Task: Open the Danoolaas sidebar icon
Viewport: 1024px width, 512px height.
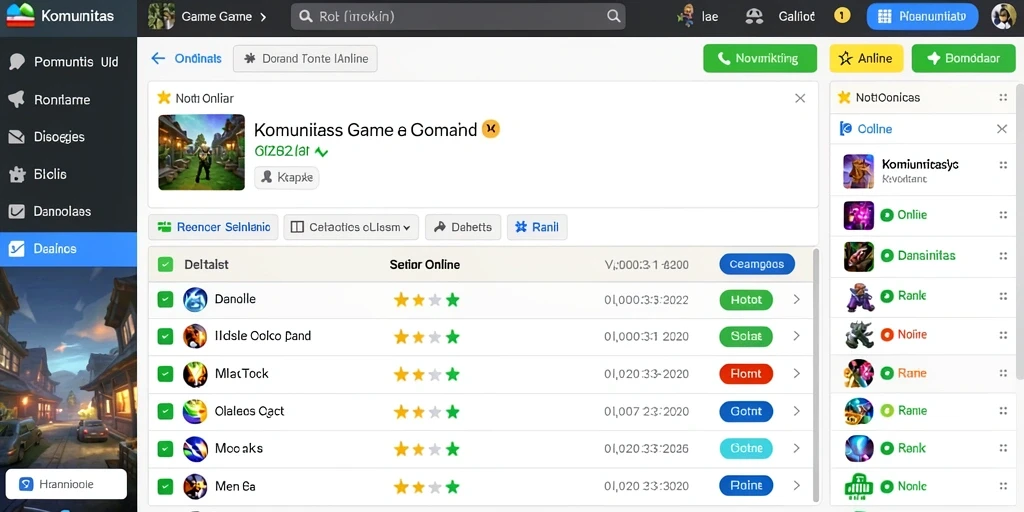Action: (x=16, y=212)
